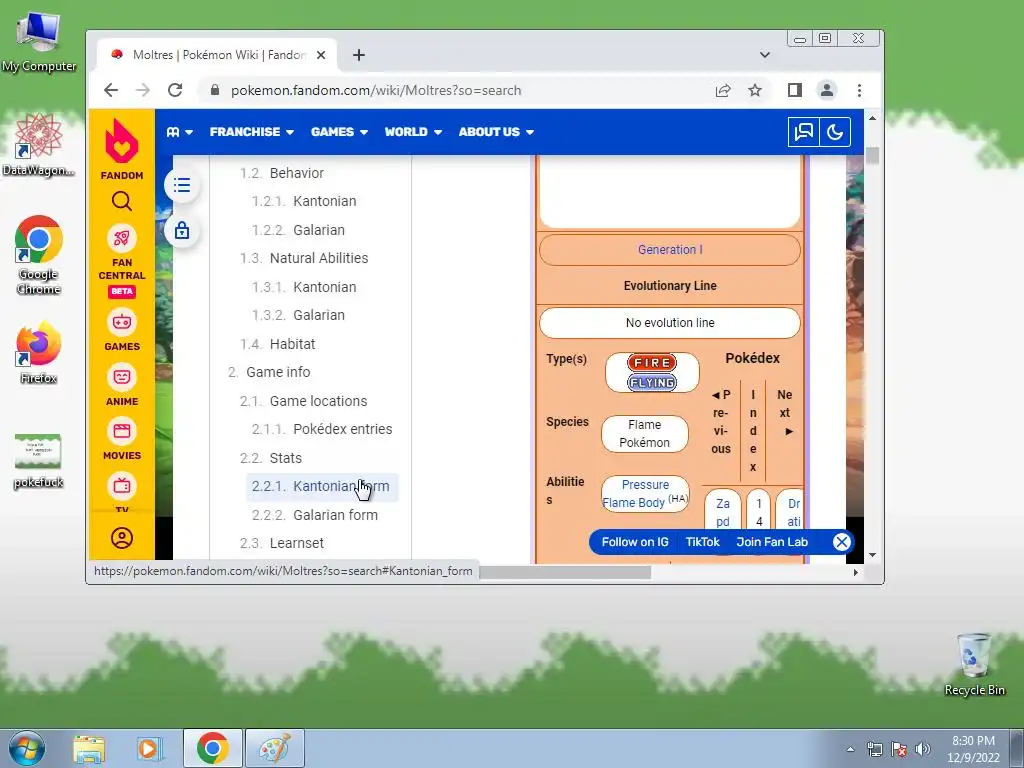Jump to 1.3.1 Kantonian section

click(x=304, y=287)
